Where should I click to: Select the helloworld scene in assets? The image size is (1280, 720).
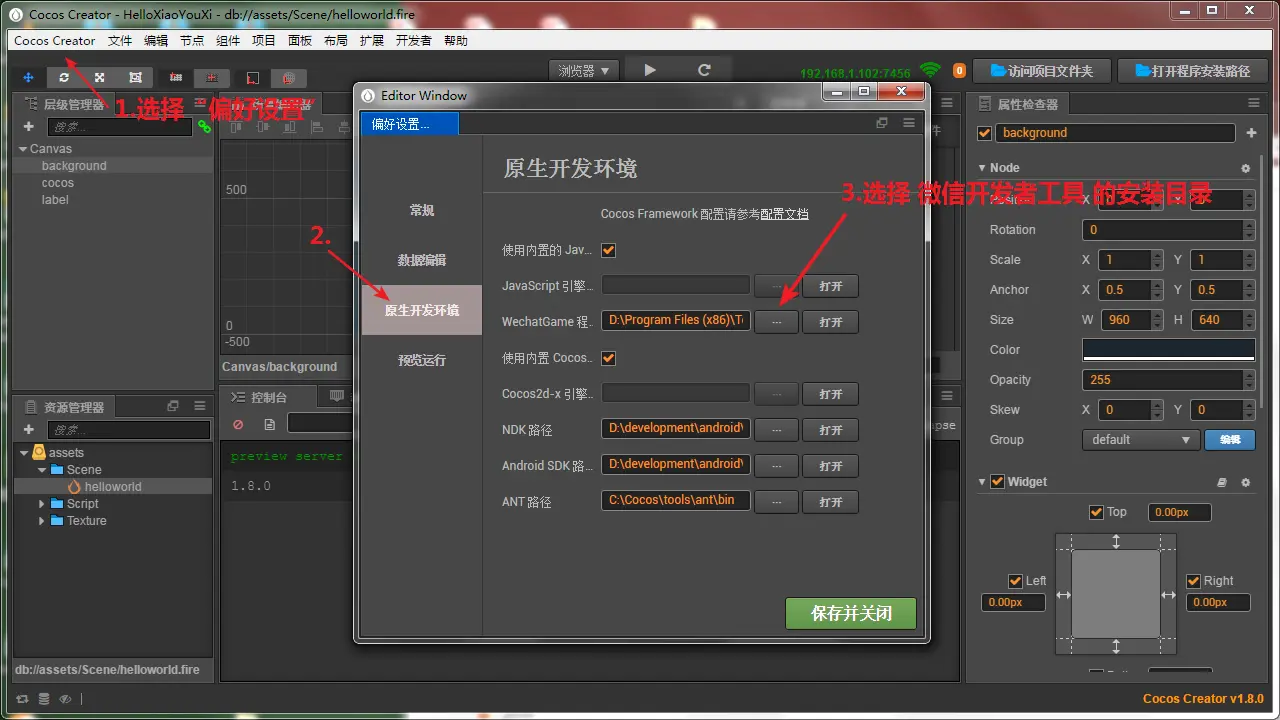pos(113,487)
